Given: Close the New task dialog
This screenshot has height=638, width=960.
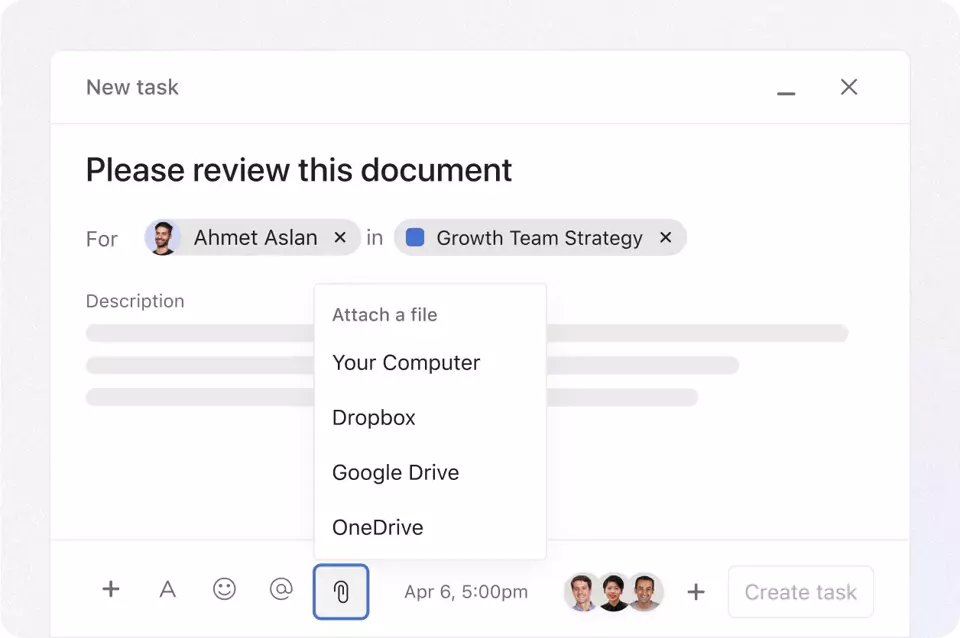Looking at the screenshot, I should point(849,87).
